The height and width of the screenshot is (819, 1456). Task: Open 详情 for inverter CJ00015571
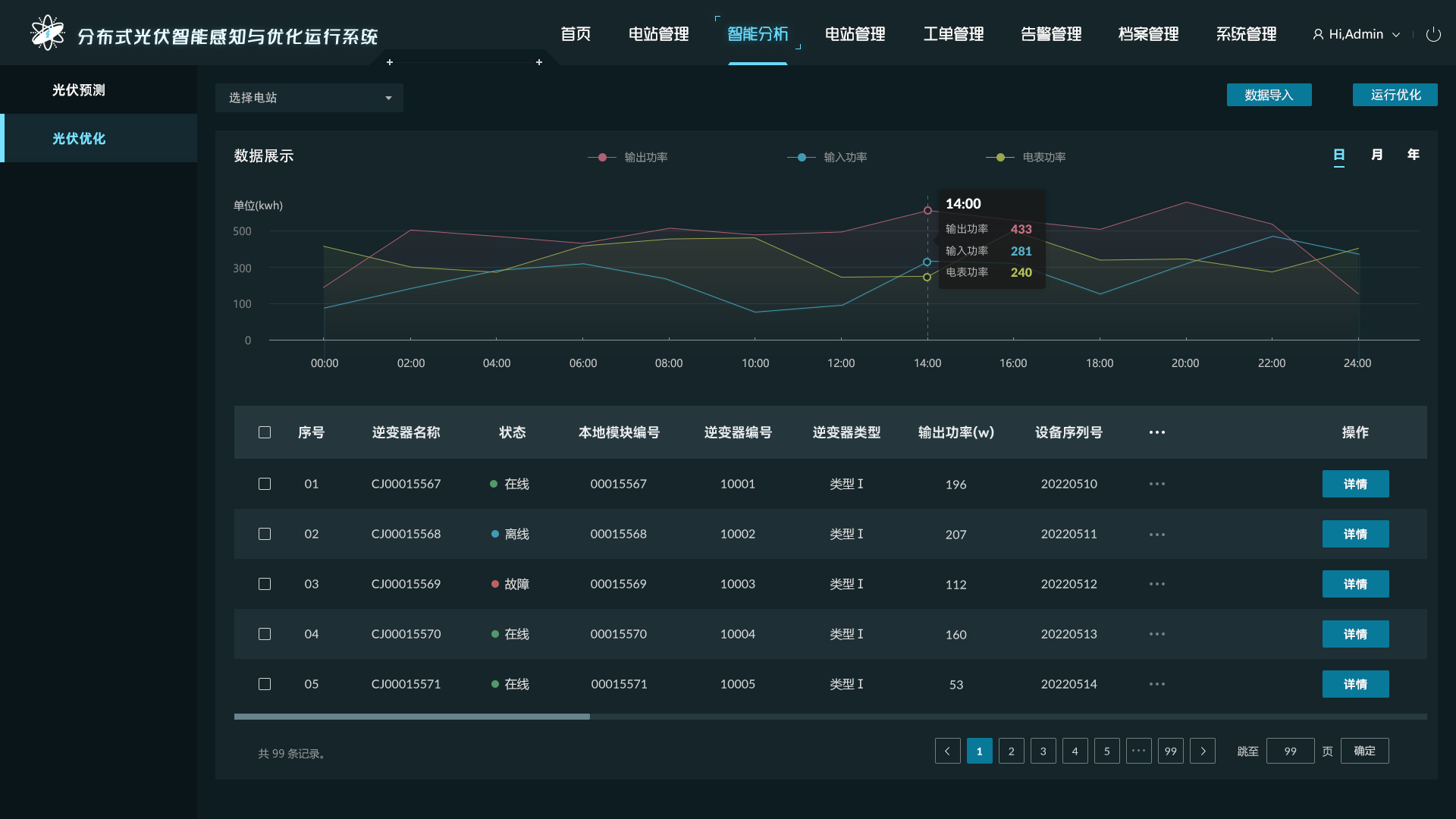[1355, 684]
